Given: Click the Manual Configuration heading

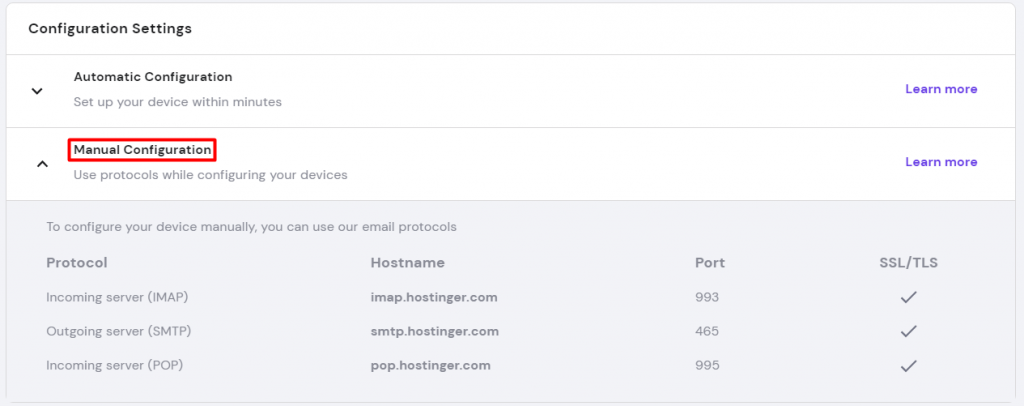Looking at the screenshot, I should click(143, 150).
